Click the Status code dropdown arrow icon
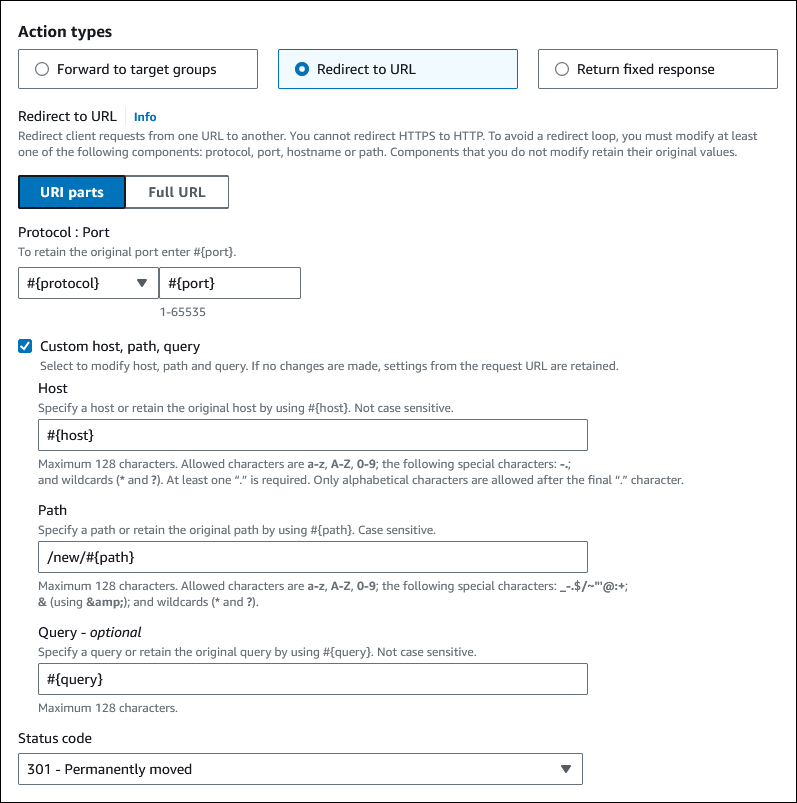The width and height of the screenshot is (797, 803). pyautogui.click(x=566, y=769)
